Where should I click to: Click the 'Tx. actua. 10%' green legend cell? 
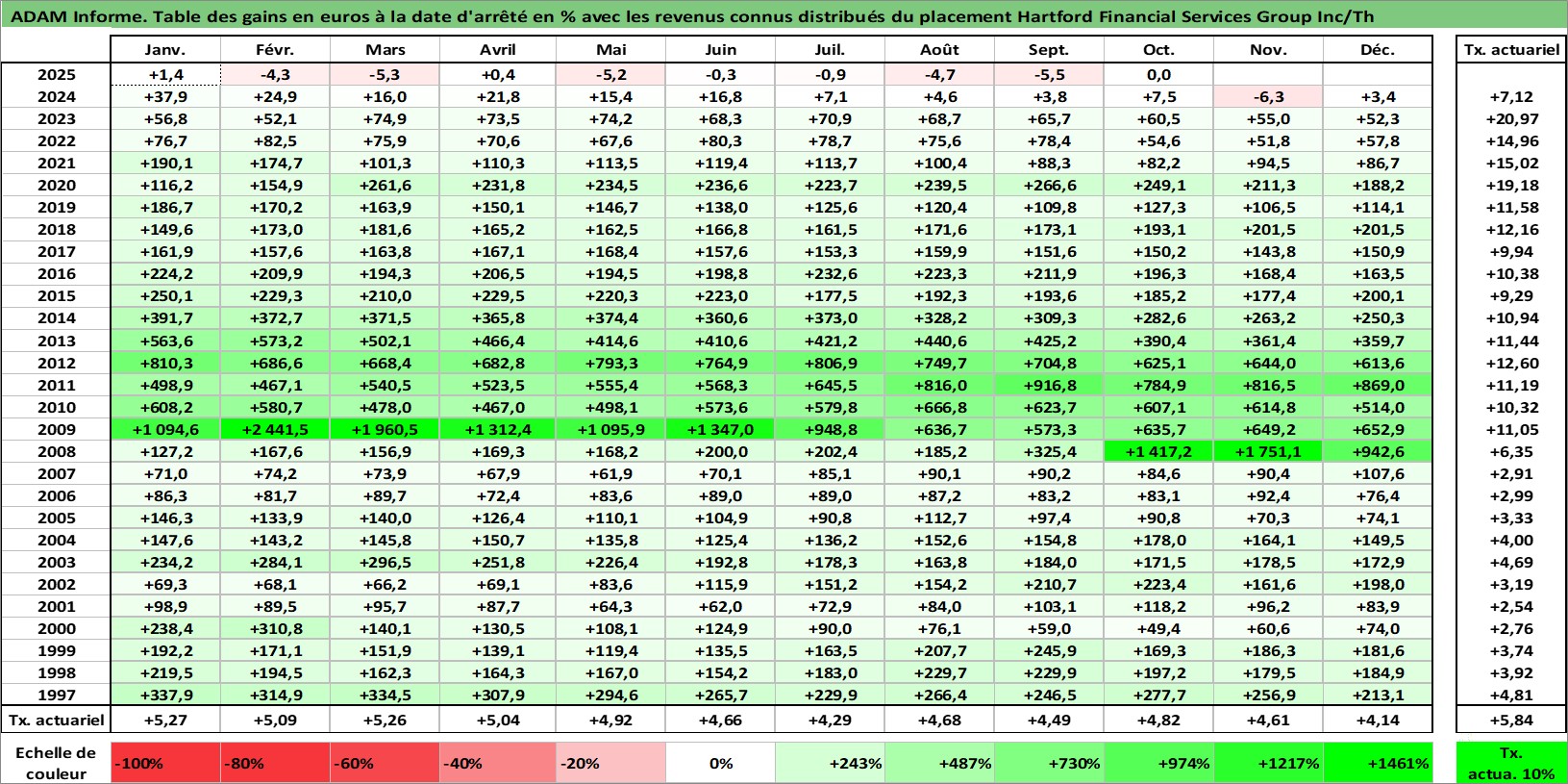1511,763
